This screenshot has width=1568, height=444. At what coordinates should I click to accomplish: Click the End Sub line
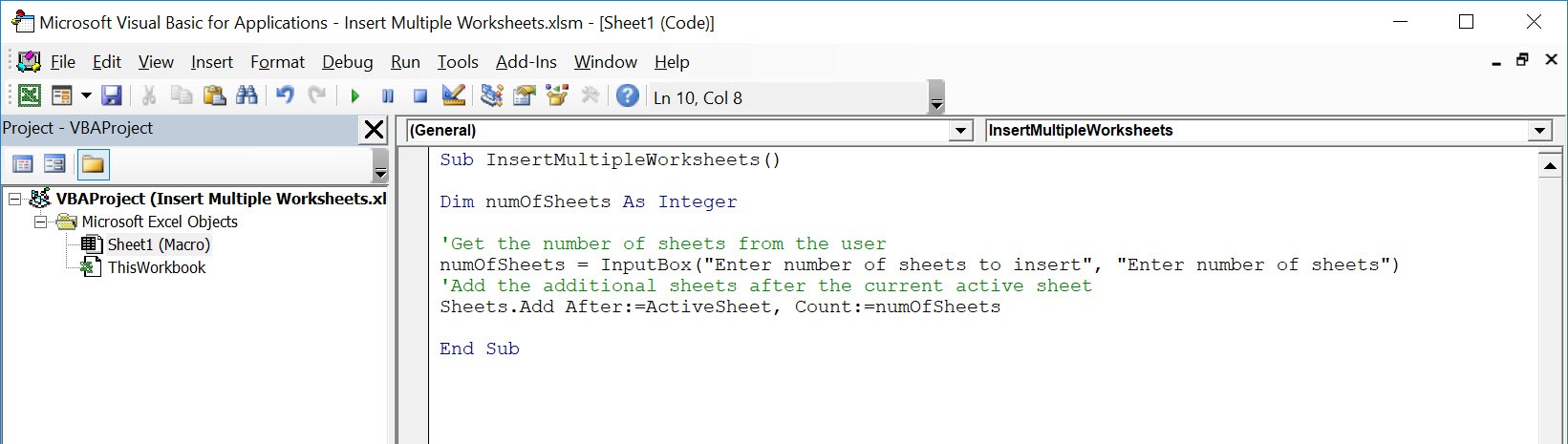coord(480,349)
